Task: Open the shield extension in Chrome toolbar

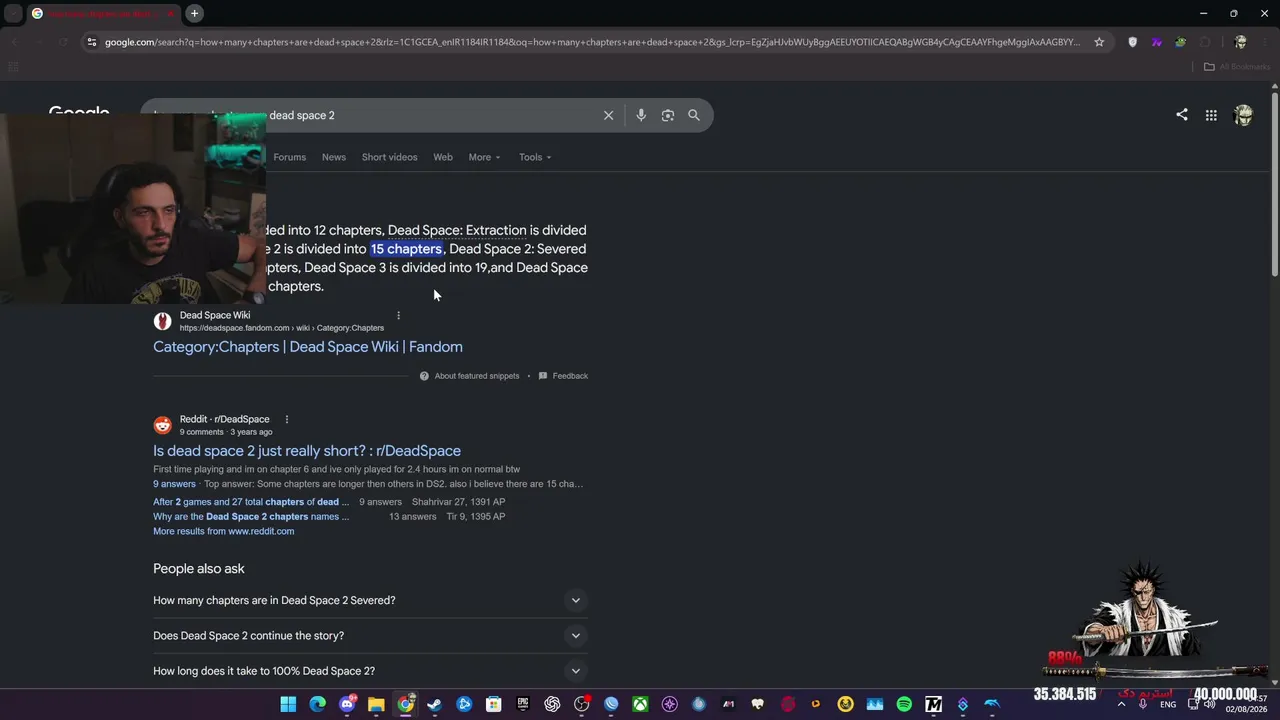Action: pyautogui.click(x=1132, y=42)
